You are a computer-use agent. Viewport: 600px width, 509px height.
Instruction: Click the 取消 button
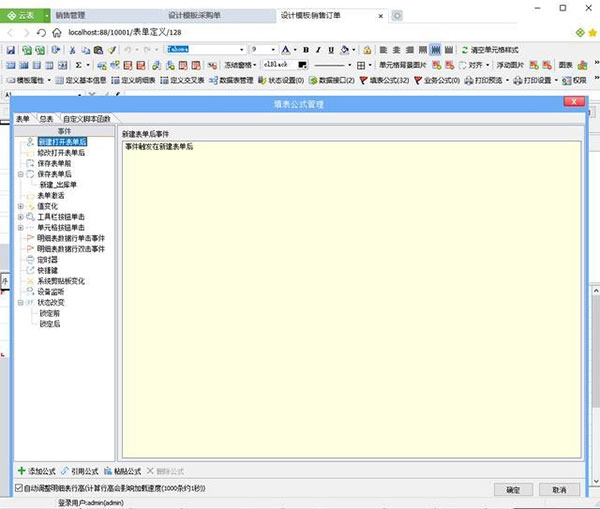pyautogui.click(x=559, y=489)
